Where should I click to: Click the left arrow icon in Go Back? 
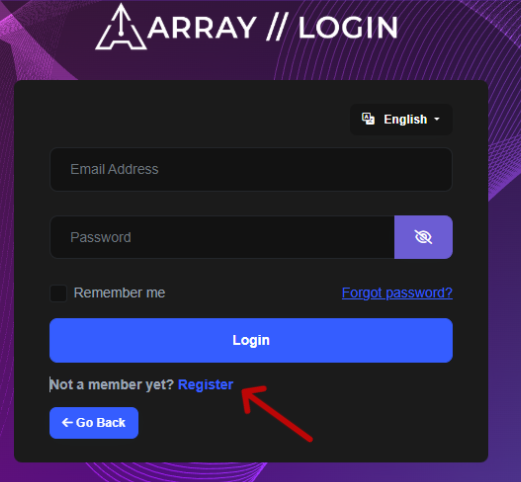point(67,423)
